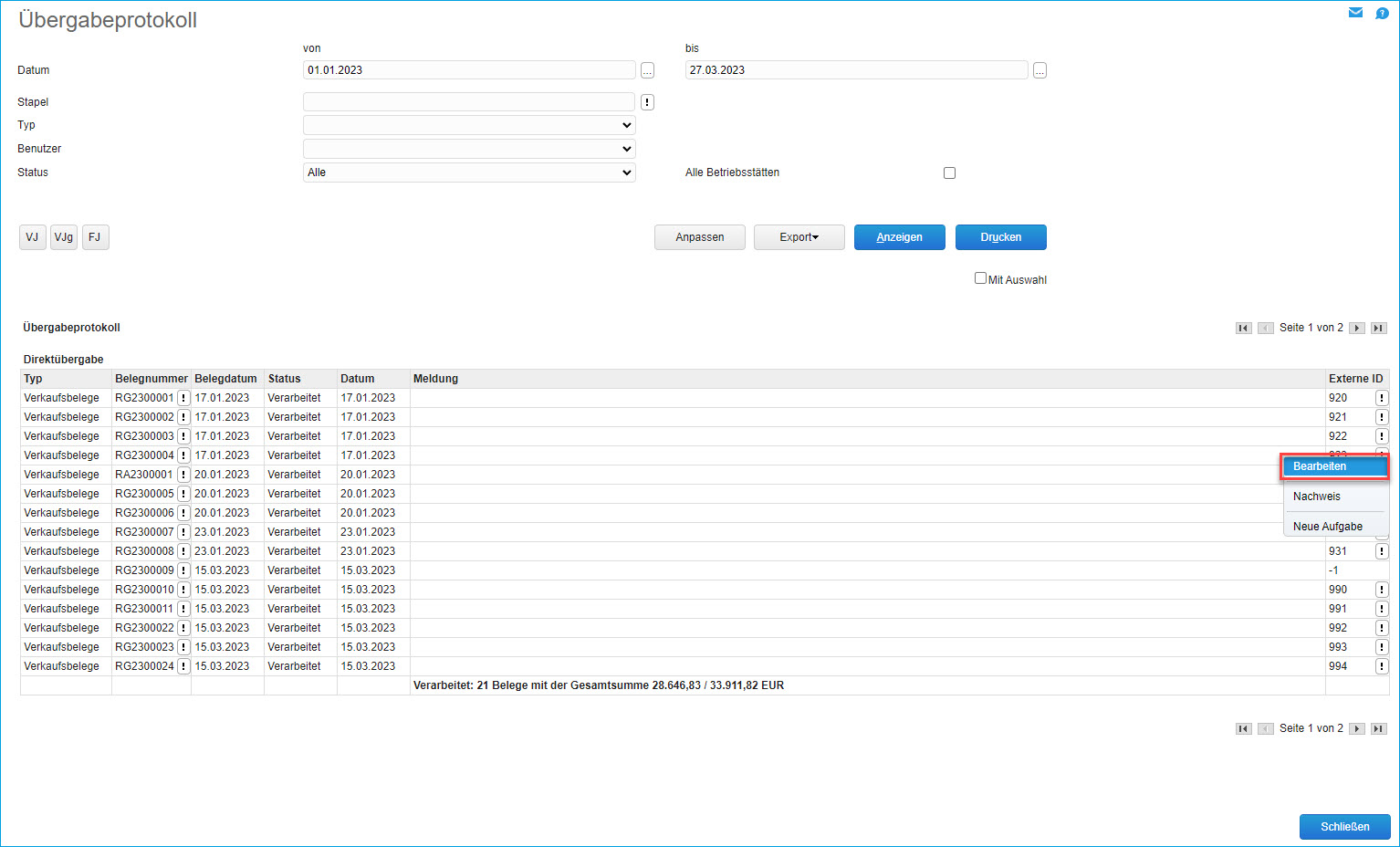The height and width of the screenshot is (847, 1400).
Task: Click info icon beside Externe ID 994
Action: pos(1382,666)
